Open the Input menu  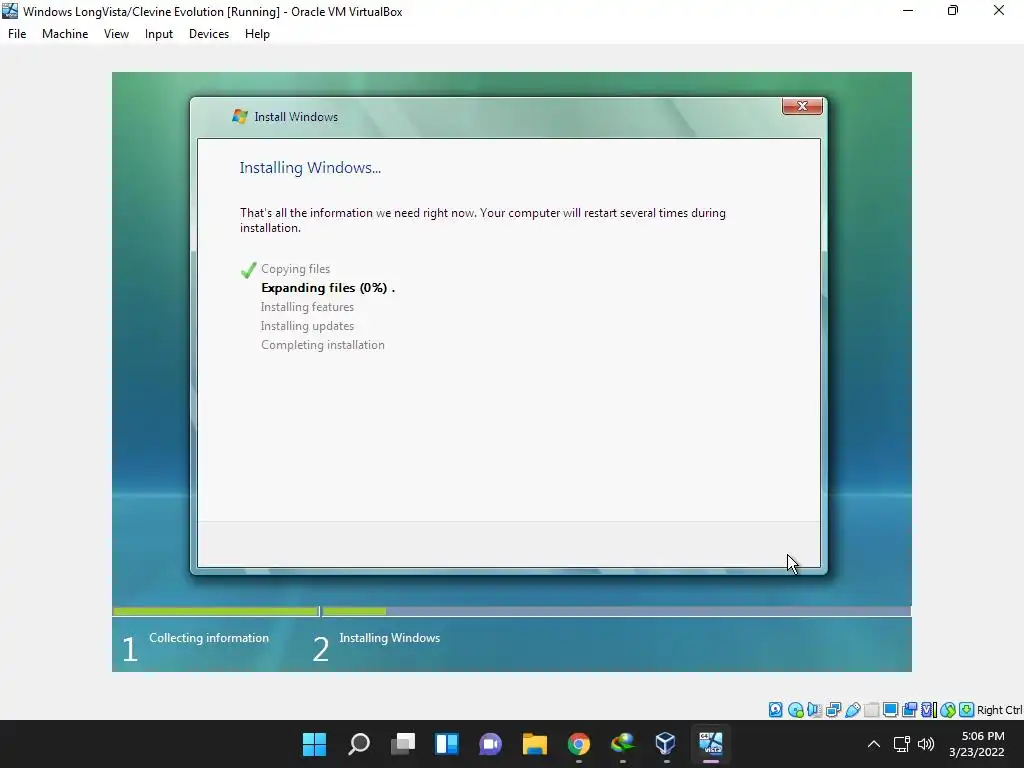pyautogui.click(x=159, y=34)
